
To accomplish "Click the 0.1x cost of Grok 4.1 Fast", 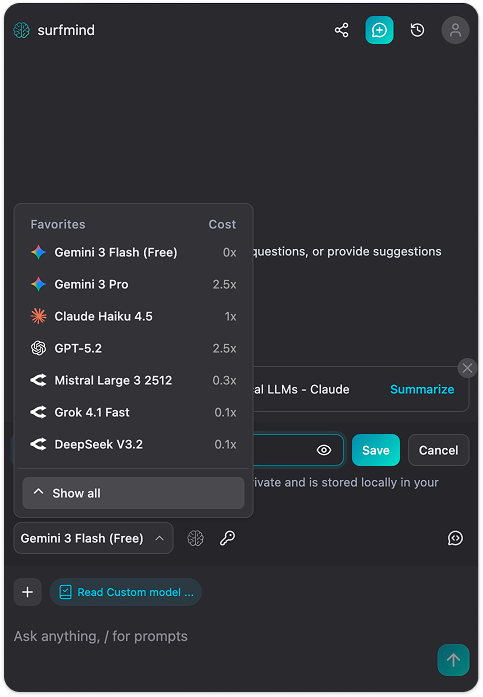I will [225, 413].
